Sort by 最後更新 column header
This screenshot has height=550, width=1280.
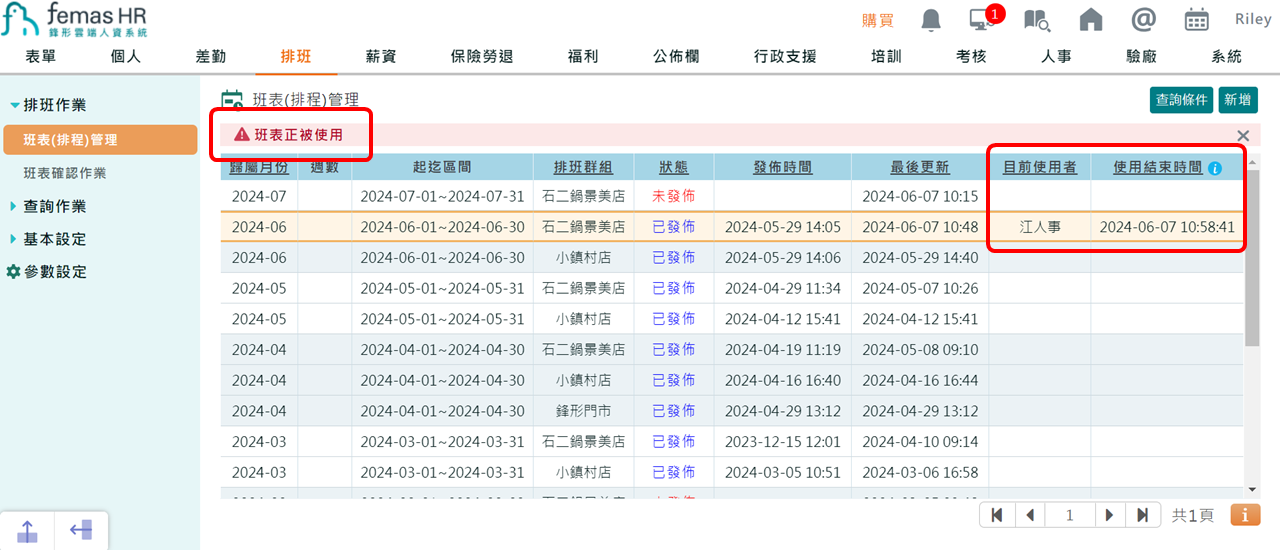[x=920, y=168]
